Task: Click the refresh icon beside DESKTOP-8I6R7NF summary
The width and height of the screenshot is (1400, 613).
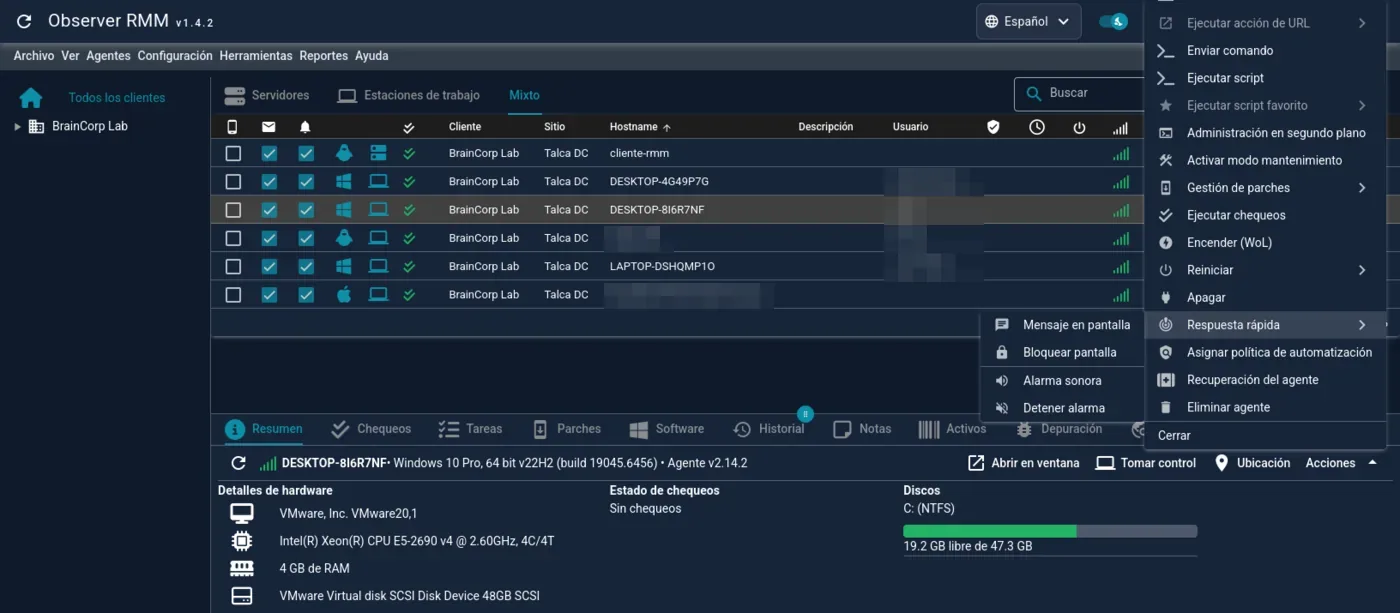Action: (238, 463)
